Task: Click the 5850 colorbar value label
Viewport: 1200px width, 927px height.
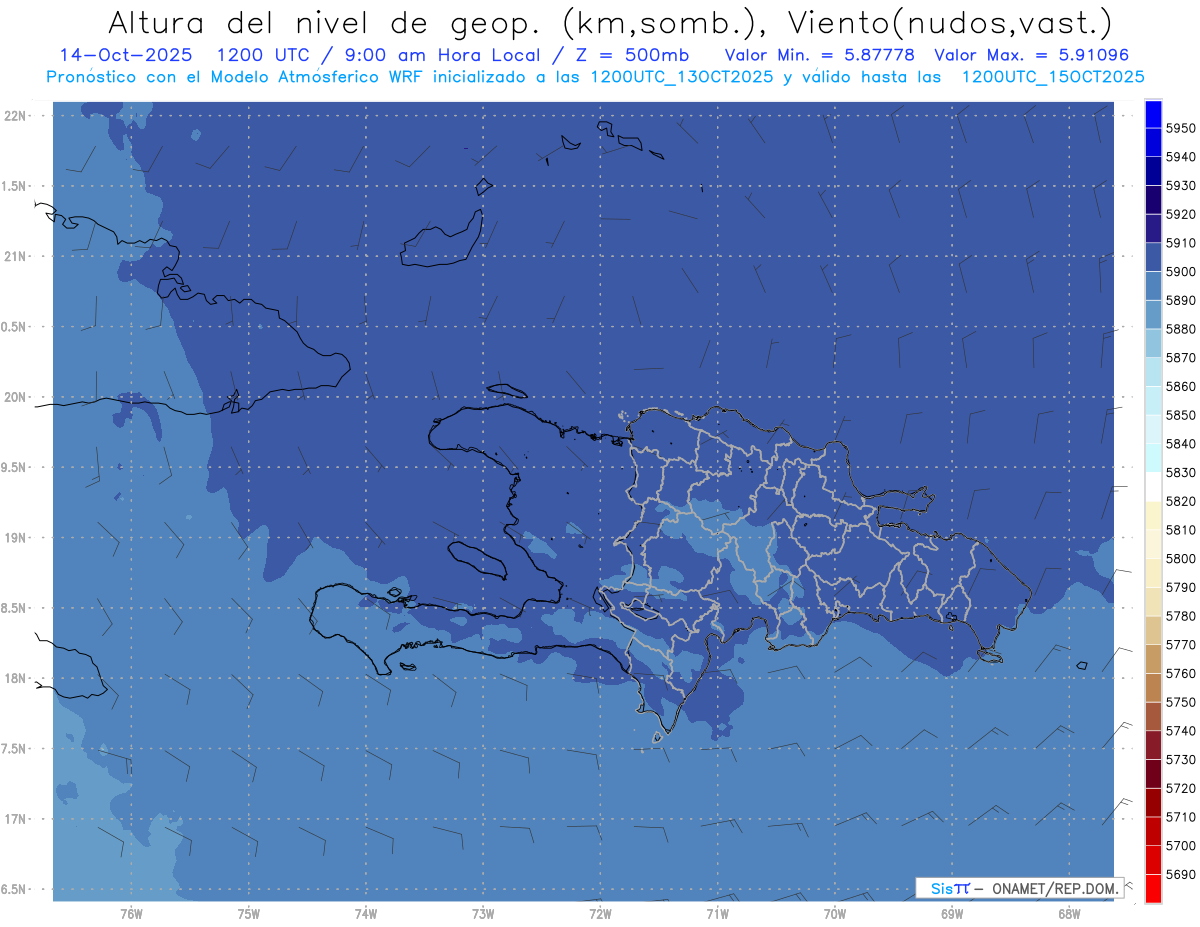Action: click(x=1181, y=415)
